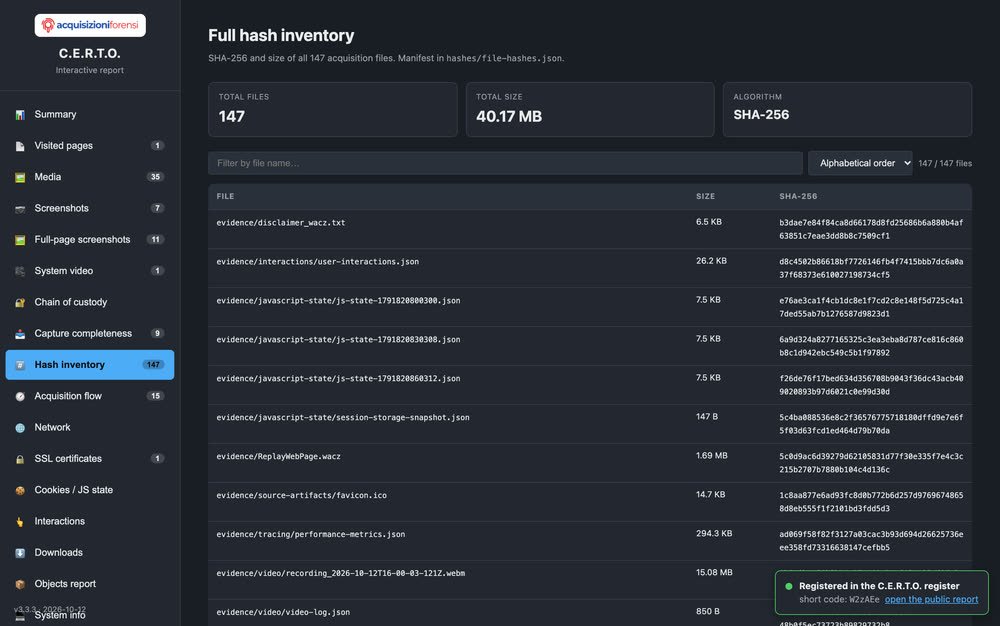Click the Objects report box icon
The height and width of the screenshot is (626, 1000).
(20, 583)
